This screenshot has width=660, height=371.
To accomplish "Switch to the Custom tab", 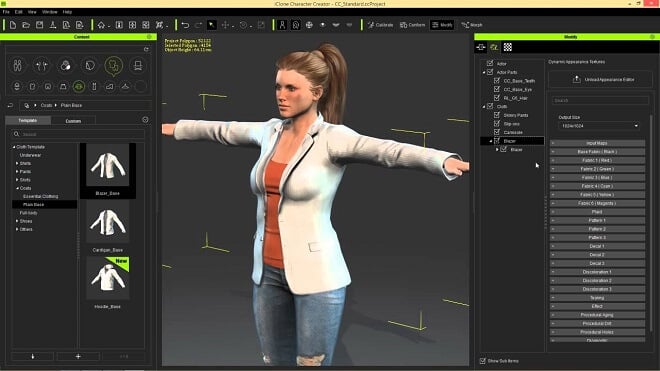I will [73, 121].
